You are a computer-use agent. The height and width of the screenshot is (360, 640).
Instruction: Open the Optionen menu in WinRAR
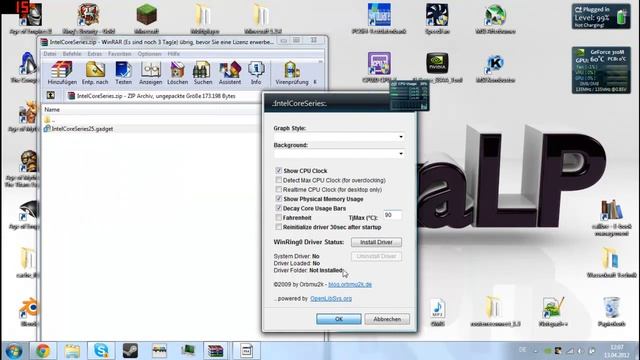click(x=149, y=53)
